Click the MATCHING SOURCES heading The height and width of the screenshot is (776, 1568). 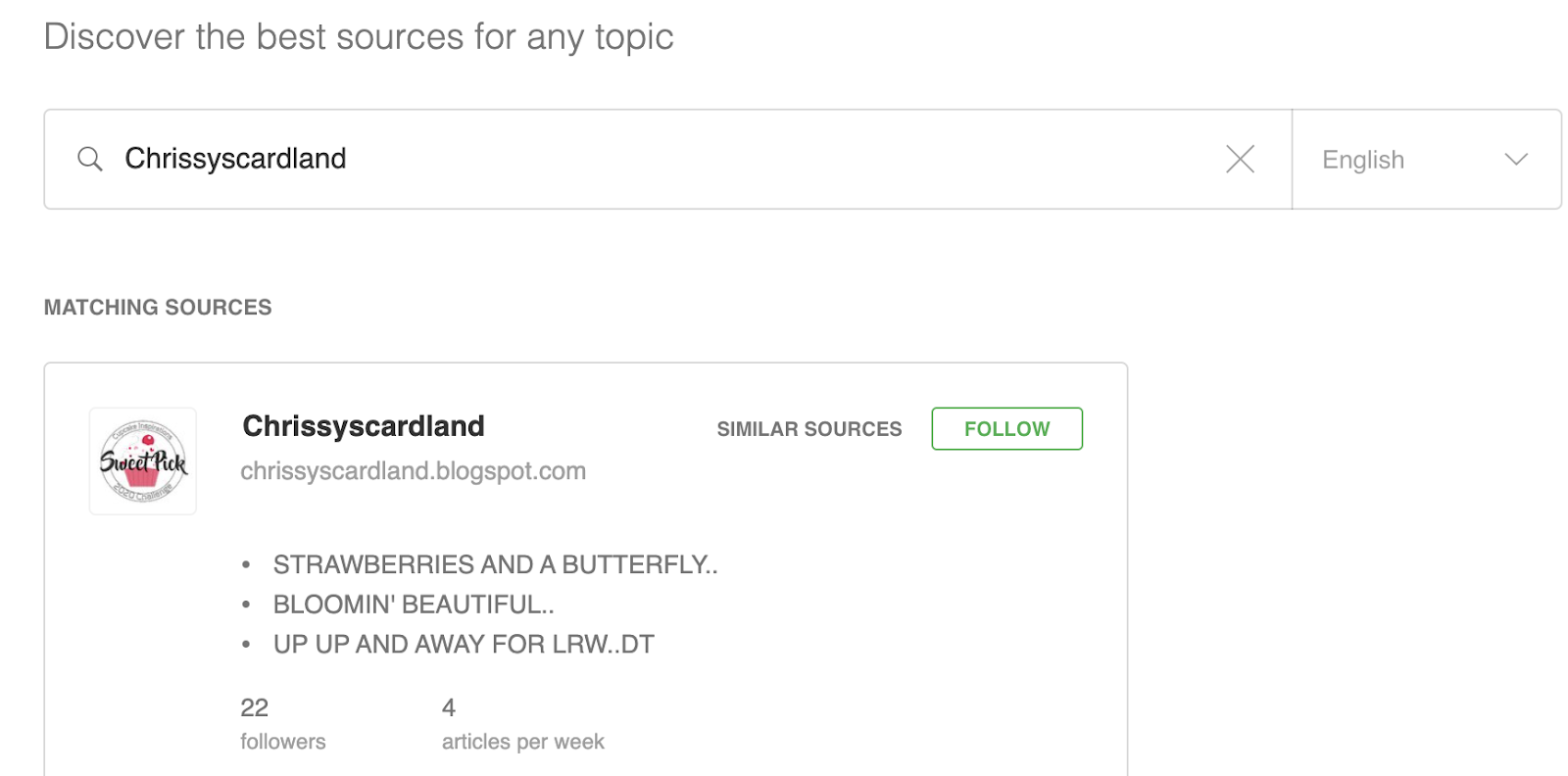click(158, 308)
